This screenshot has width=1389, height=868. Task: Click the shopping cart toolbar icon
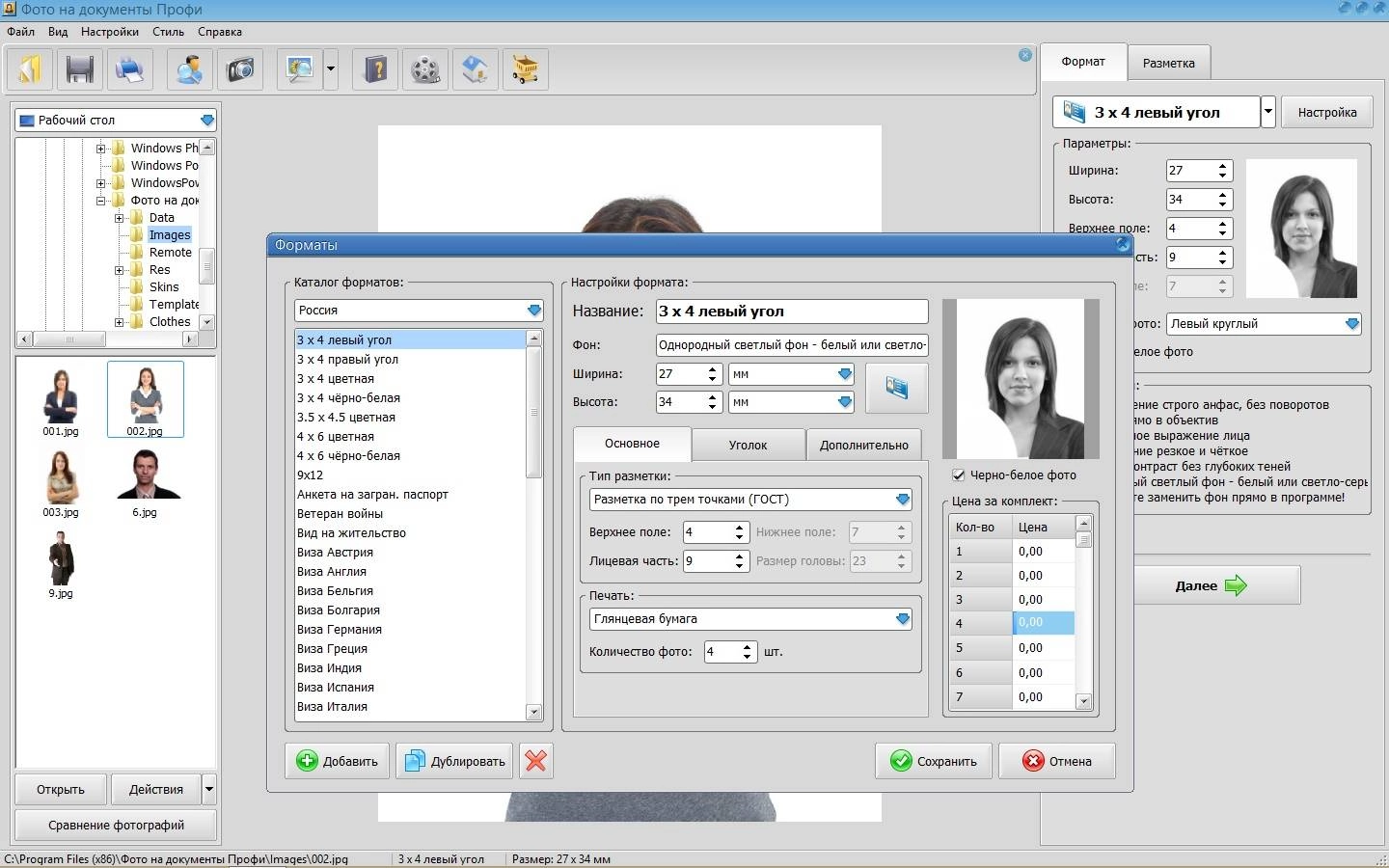coord(525,69)
